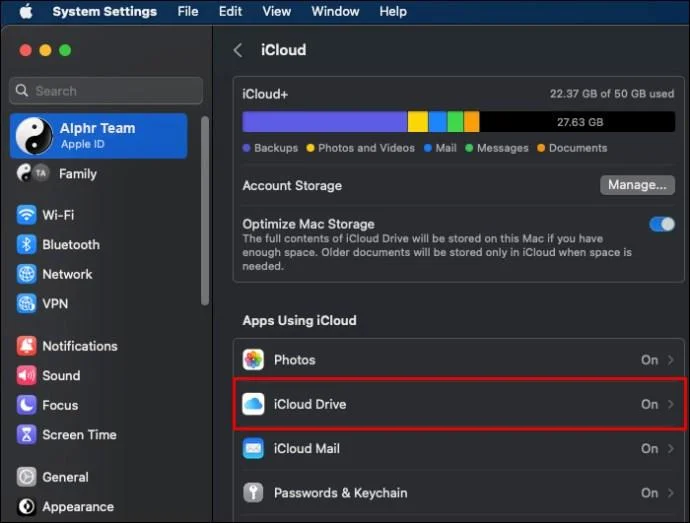This screenshot has height=523, width=690.
Task: Click Passwords & Keychain row label
Action: 341,493
